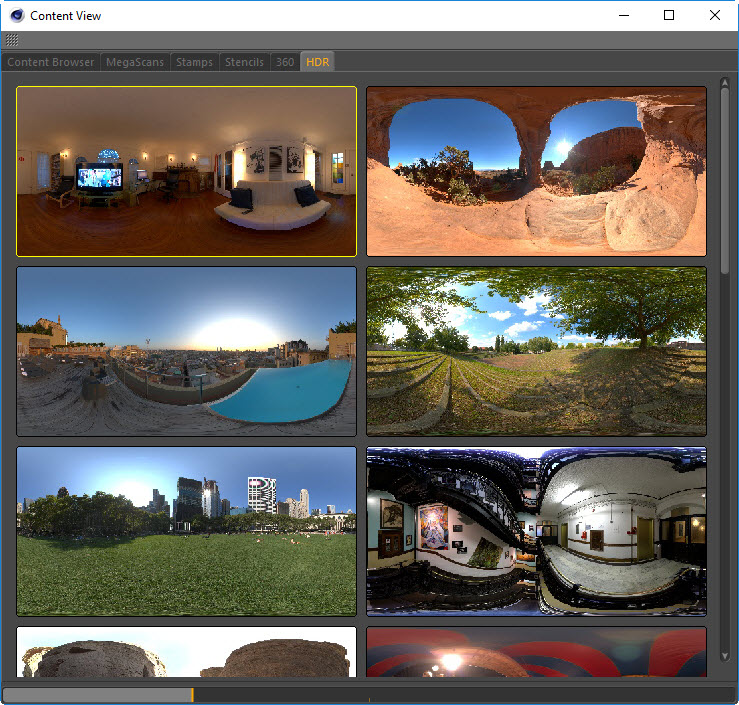Open the 360 tab
The image size is (739, 705).
pyautogui.click(x=285, y=62)
